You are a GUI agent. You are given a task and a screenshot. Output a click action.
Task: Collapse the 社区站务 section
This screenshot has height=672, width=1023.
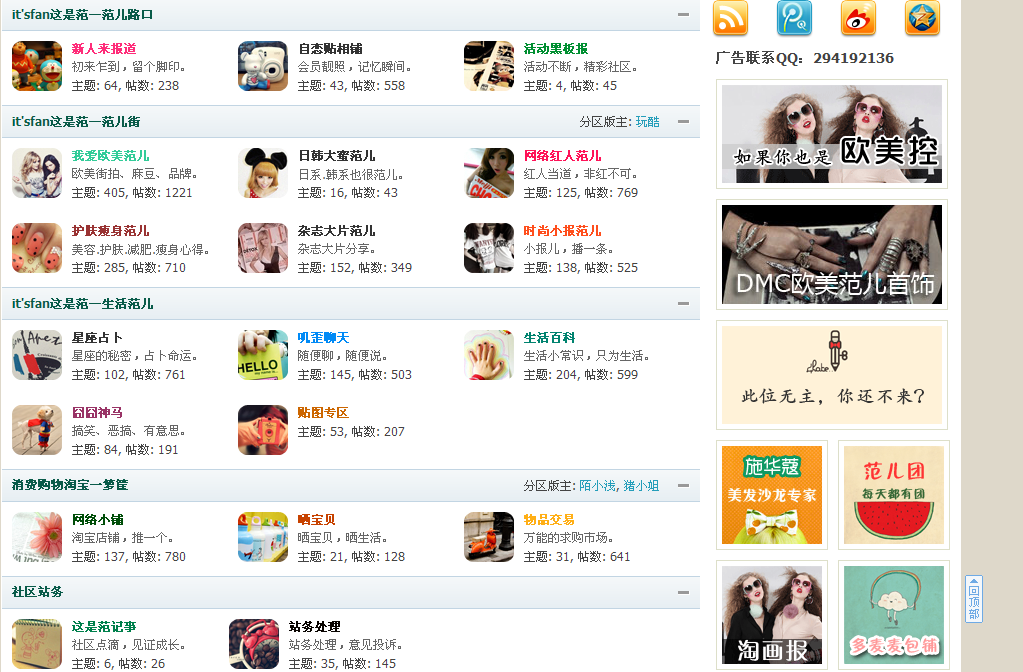(x=683, y=592)
